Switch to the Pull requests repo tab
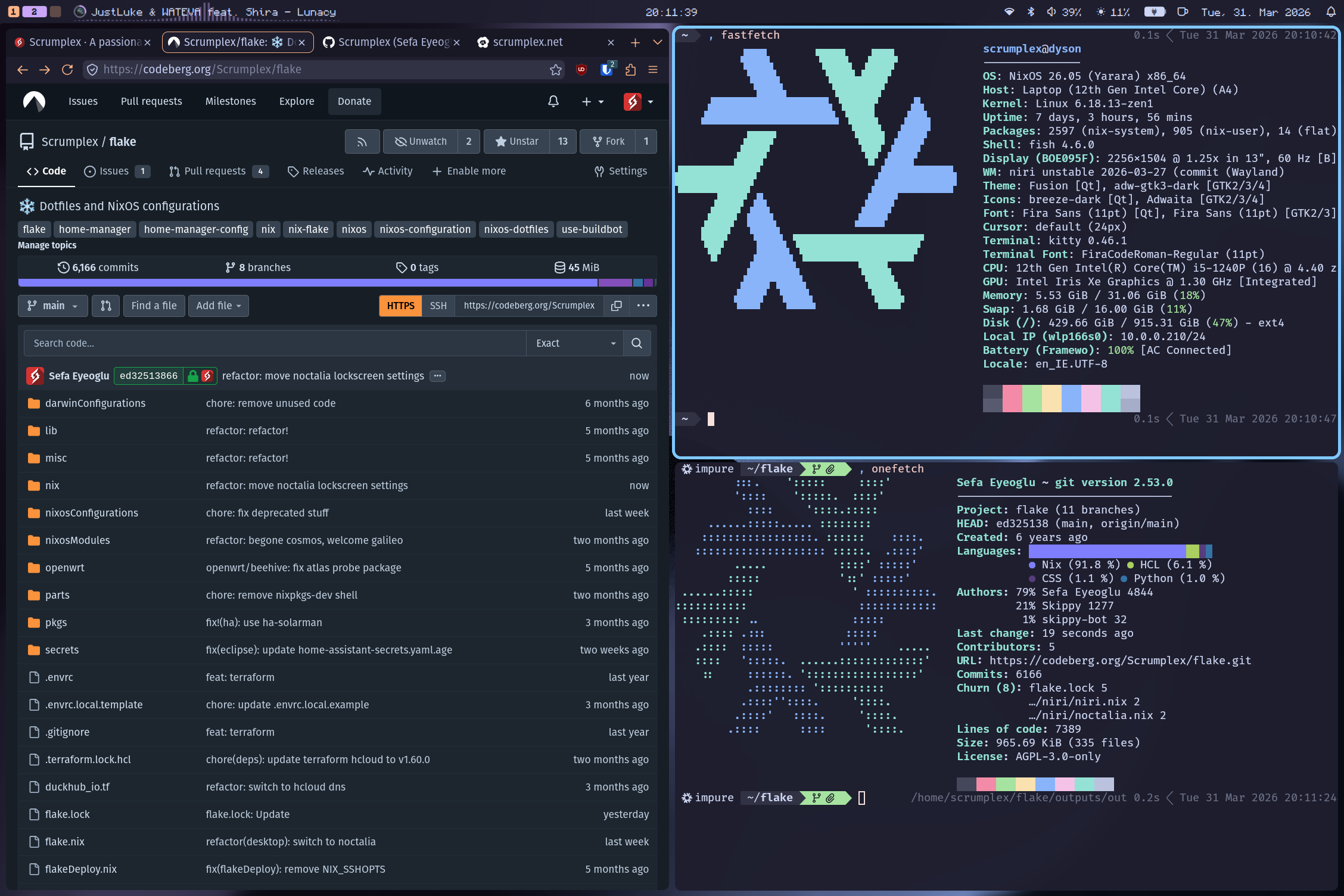Screen dimensions: 1344x896 click(214, 172)
